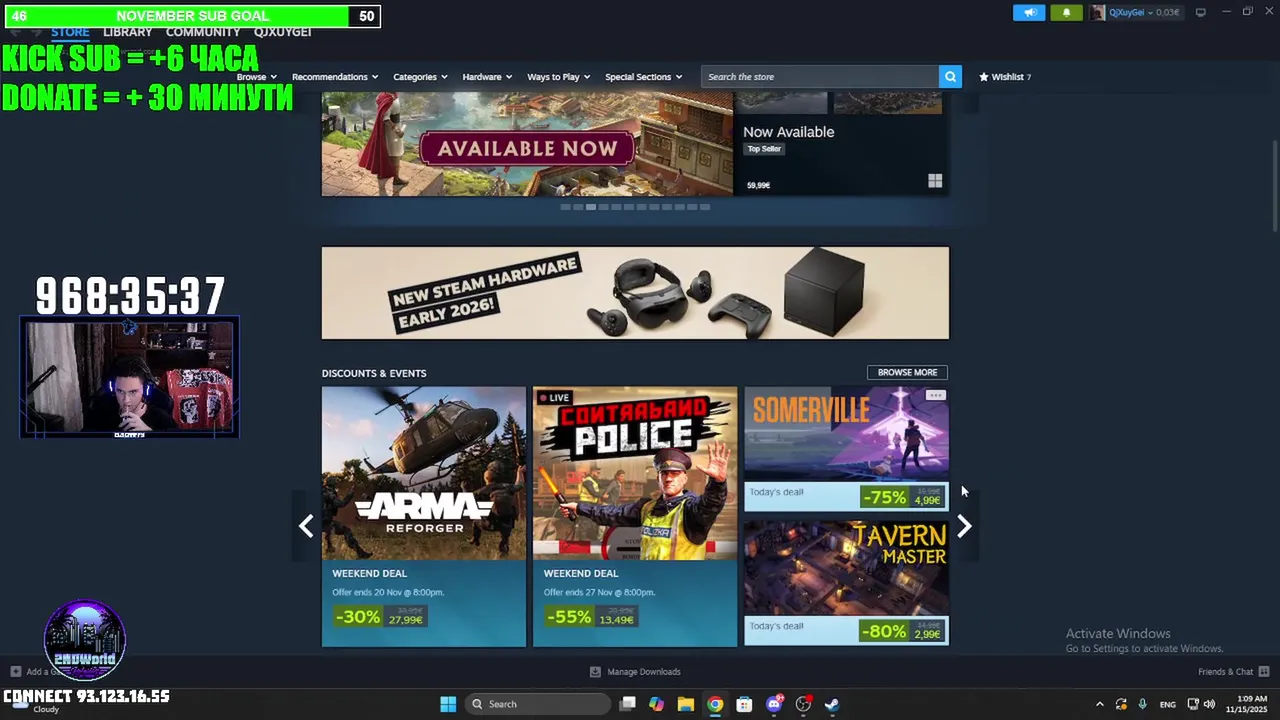
Task: Click the QjXuyGei profile avatar
Action: coord(1098,12)
